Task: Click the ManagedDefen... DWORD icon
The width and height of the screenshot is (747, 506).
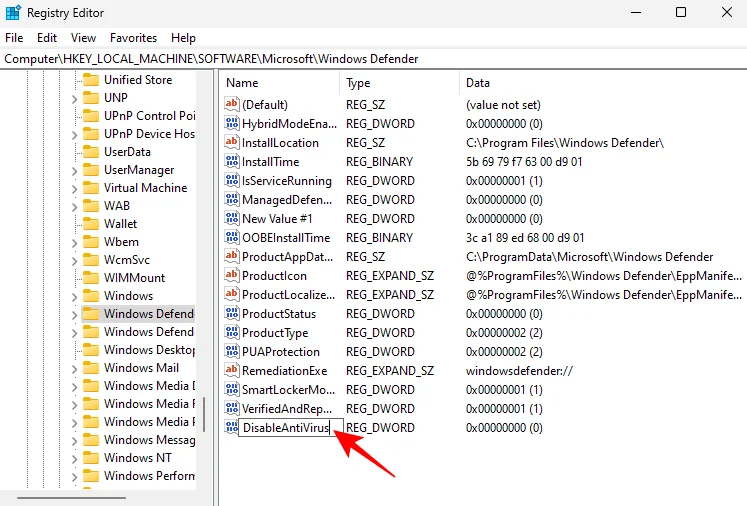Action: [x=232, y=199]
